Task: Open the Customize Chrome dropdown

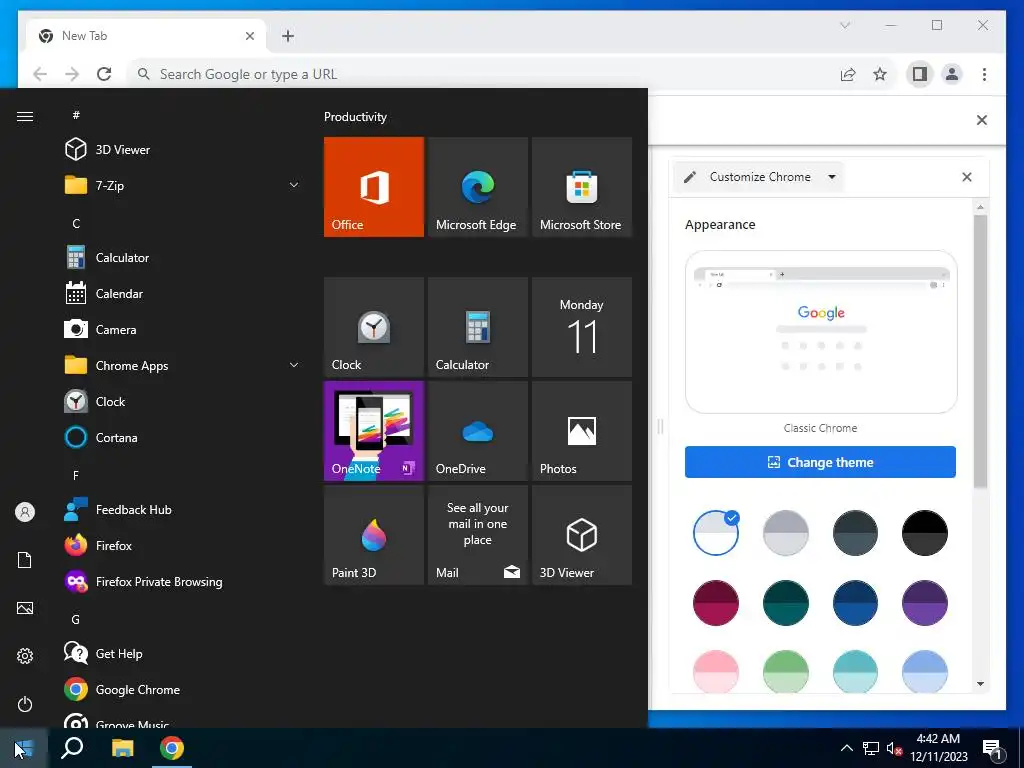Action: [x=759, y=177]
